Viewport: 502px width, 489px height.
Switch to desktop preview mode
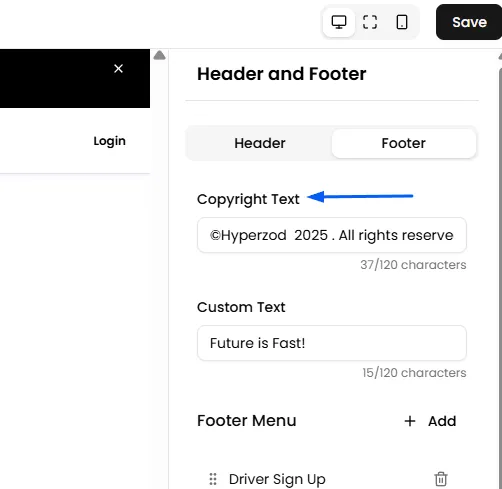tap(339, 22)
